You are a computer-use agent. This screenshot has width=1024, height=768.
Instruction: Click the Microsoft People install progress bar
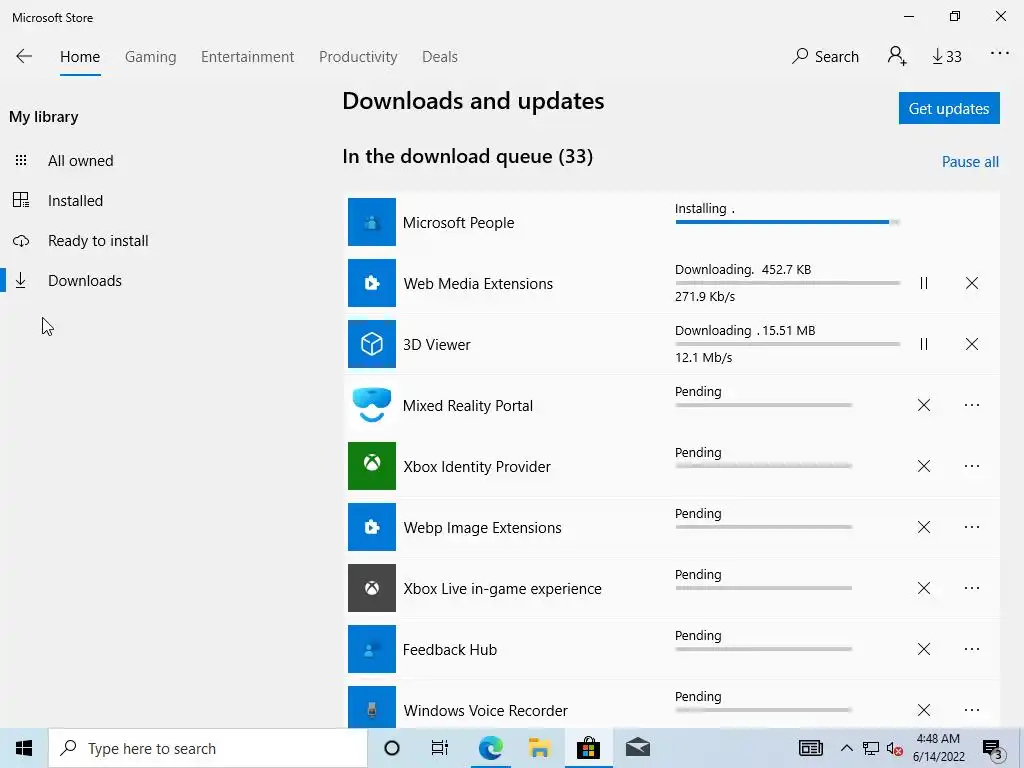point(787,222)
